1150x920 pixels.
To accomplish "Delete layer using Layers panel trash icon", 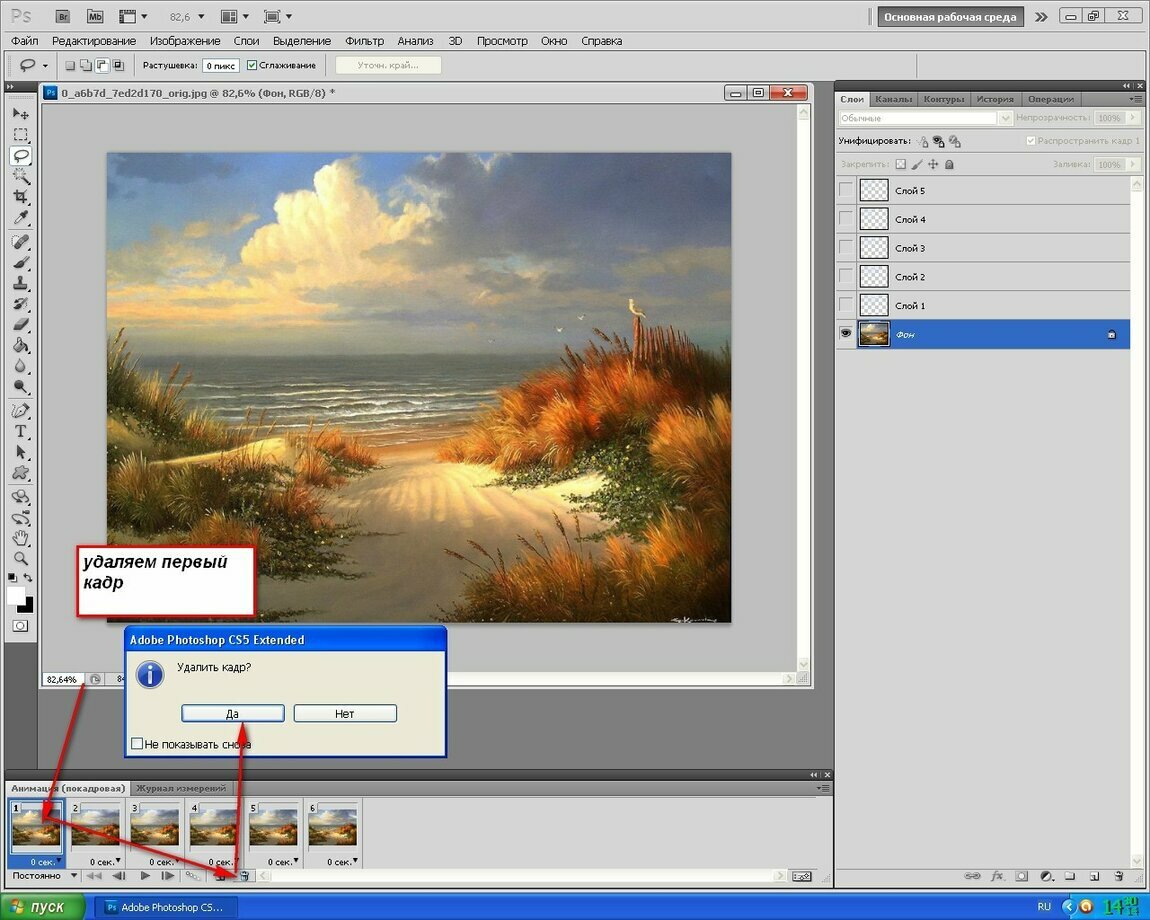I will (1118, 875).
